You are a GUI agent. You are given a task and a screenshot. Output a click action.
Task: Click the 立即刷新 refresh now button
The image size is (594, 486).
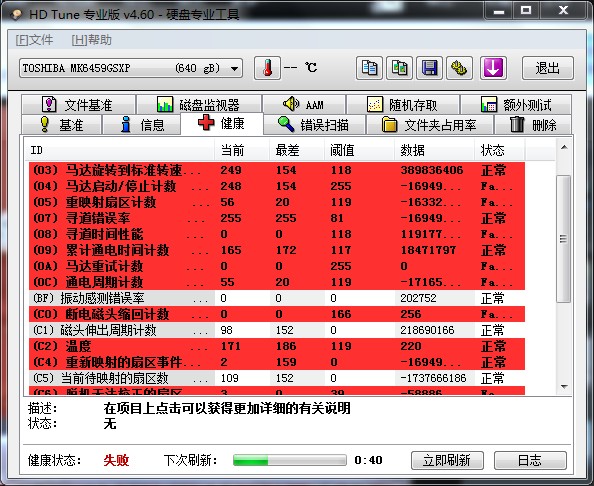pyautogui.click(x=447, y=460)
